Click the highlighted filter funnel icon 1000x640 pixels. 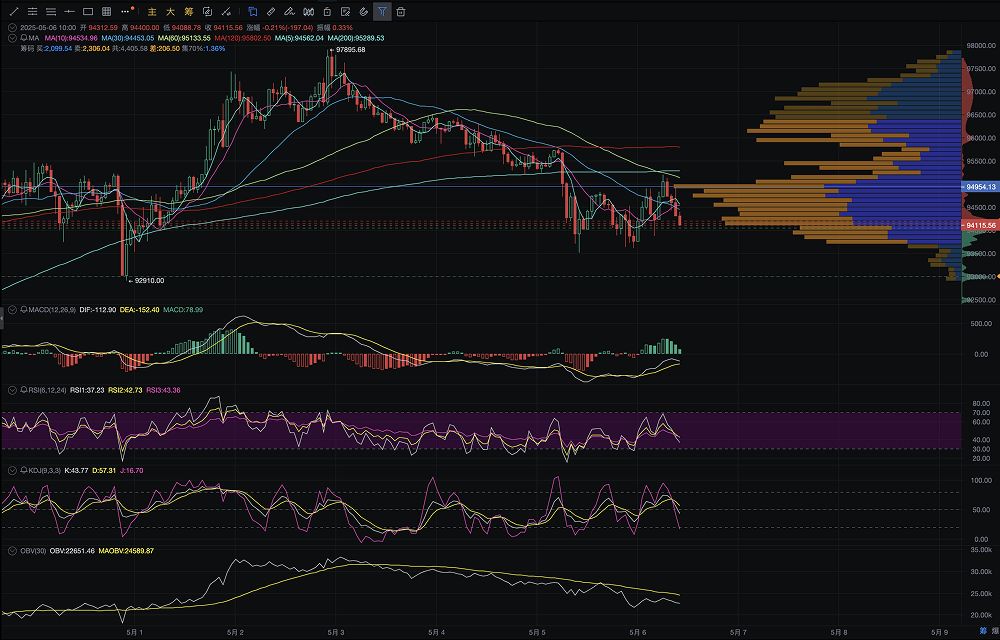coord(382,12)
